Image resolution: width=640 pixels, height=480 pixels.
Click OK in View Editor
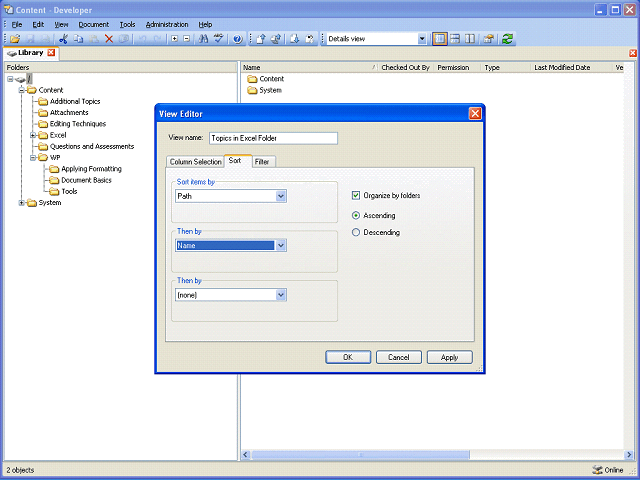point(348,357)
